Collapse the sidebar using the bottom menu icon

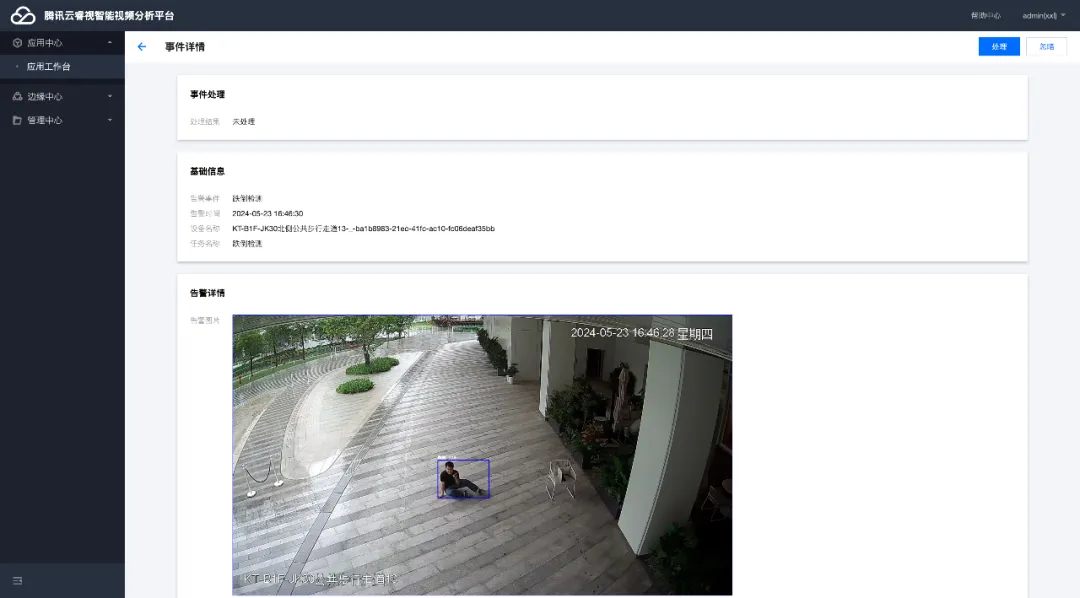coord(17,581)
